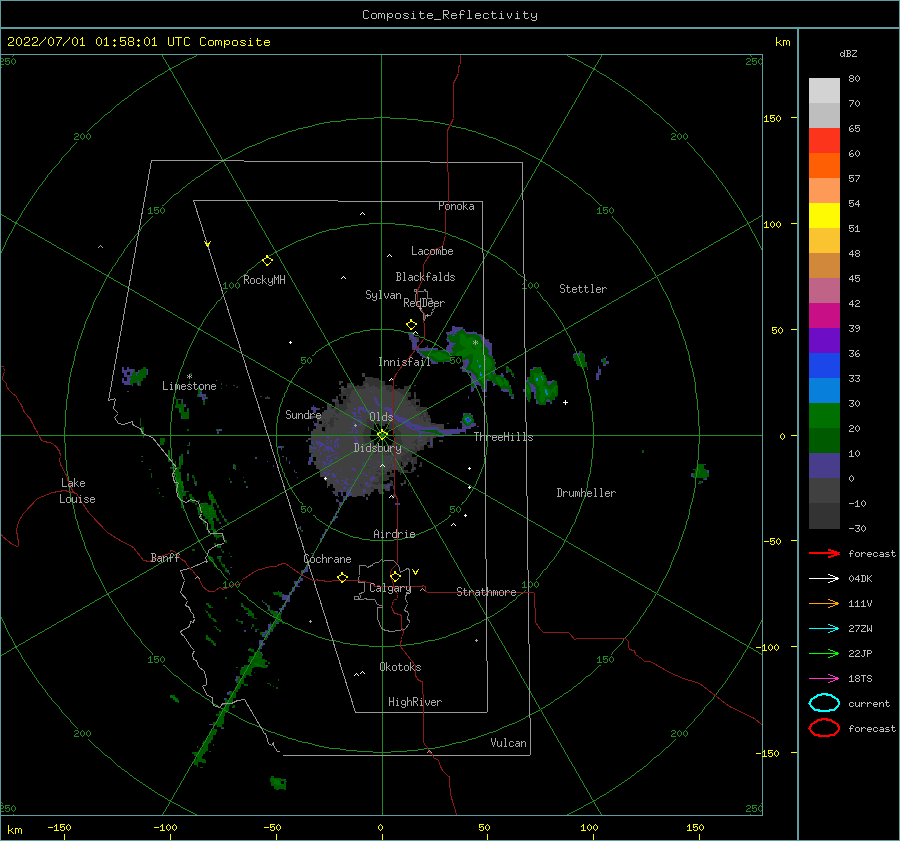This screenshot has height=841, width=900.
Task: Click the km unit label beside the timestamp
Action: pos(782,42)
